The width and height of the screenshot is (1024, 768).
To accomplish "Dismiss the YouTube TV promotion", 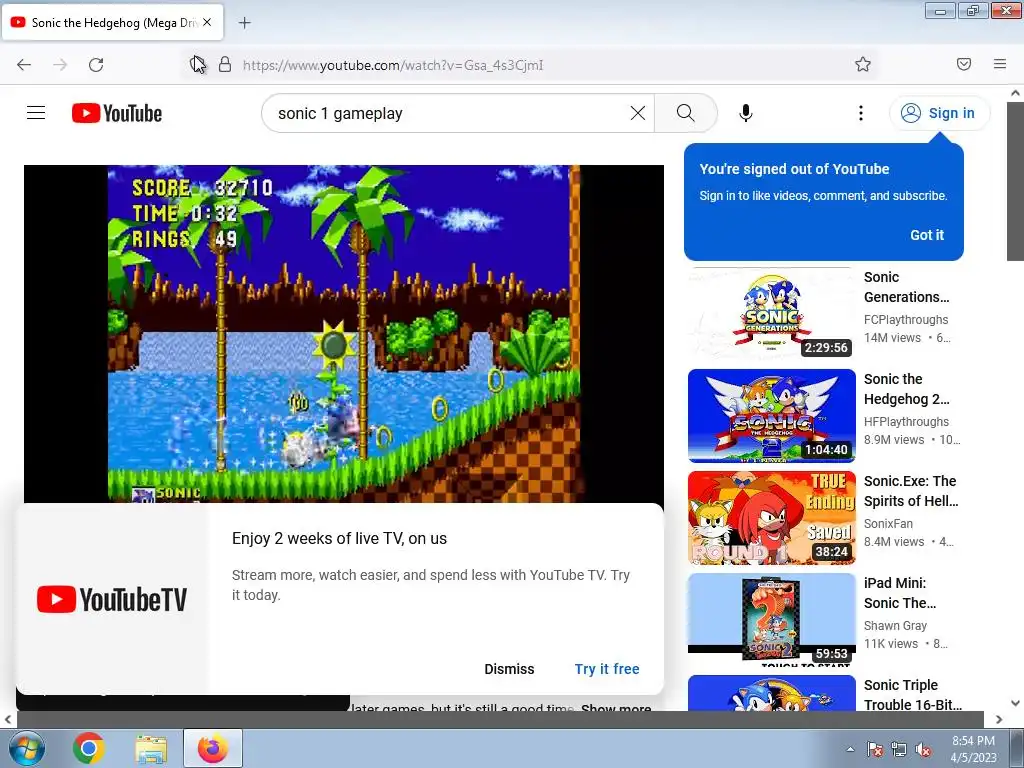I will coord(509,669).
